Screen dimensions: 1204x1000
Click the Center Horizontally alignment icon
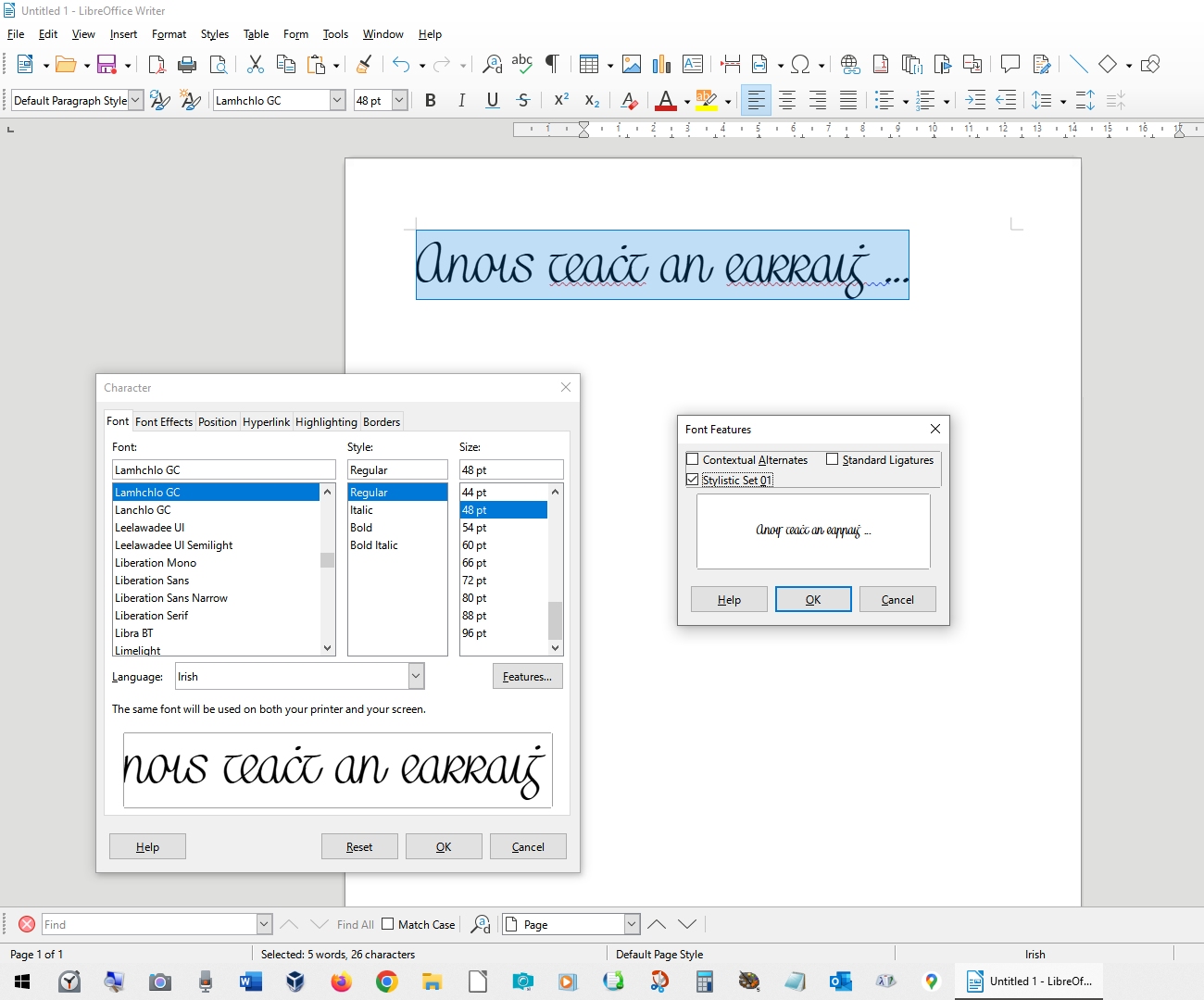click(x=787, y=100)
